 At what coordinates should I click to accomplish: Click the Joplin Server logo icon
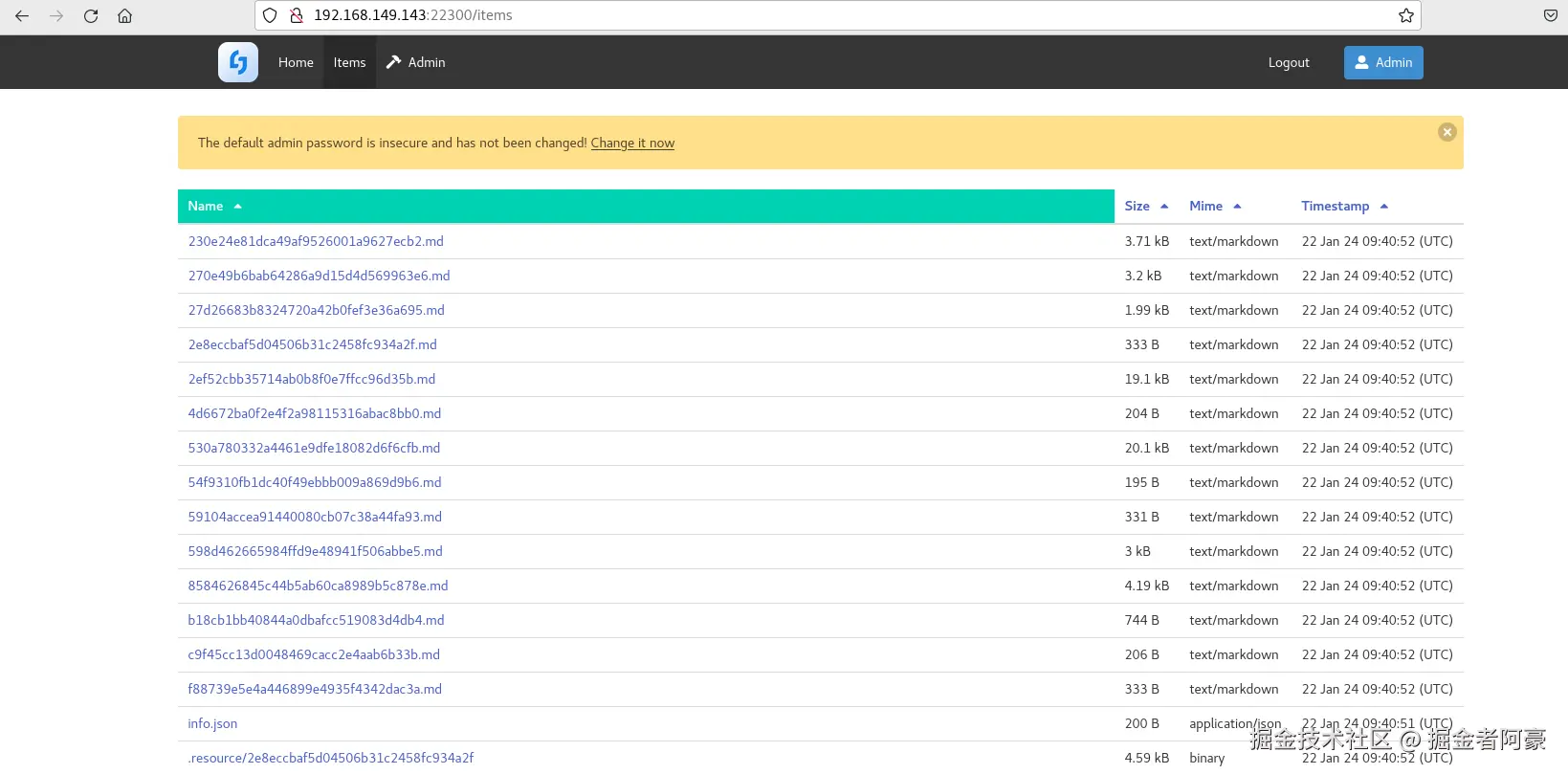pos(238,62)
